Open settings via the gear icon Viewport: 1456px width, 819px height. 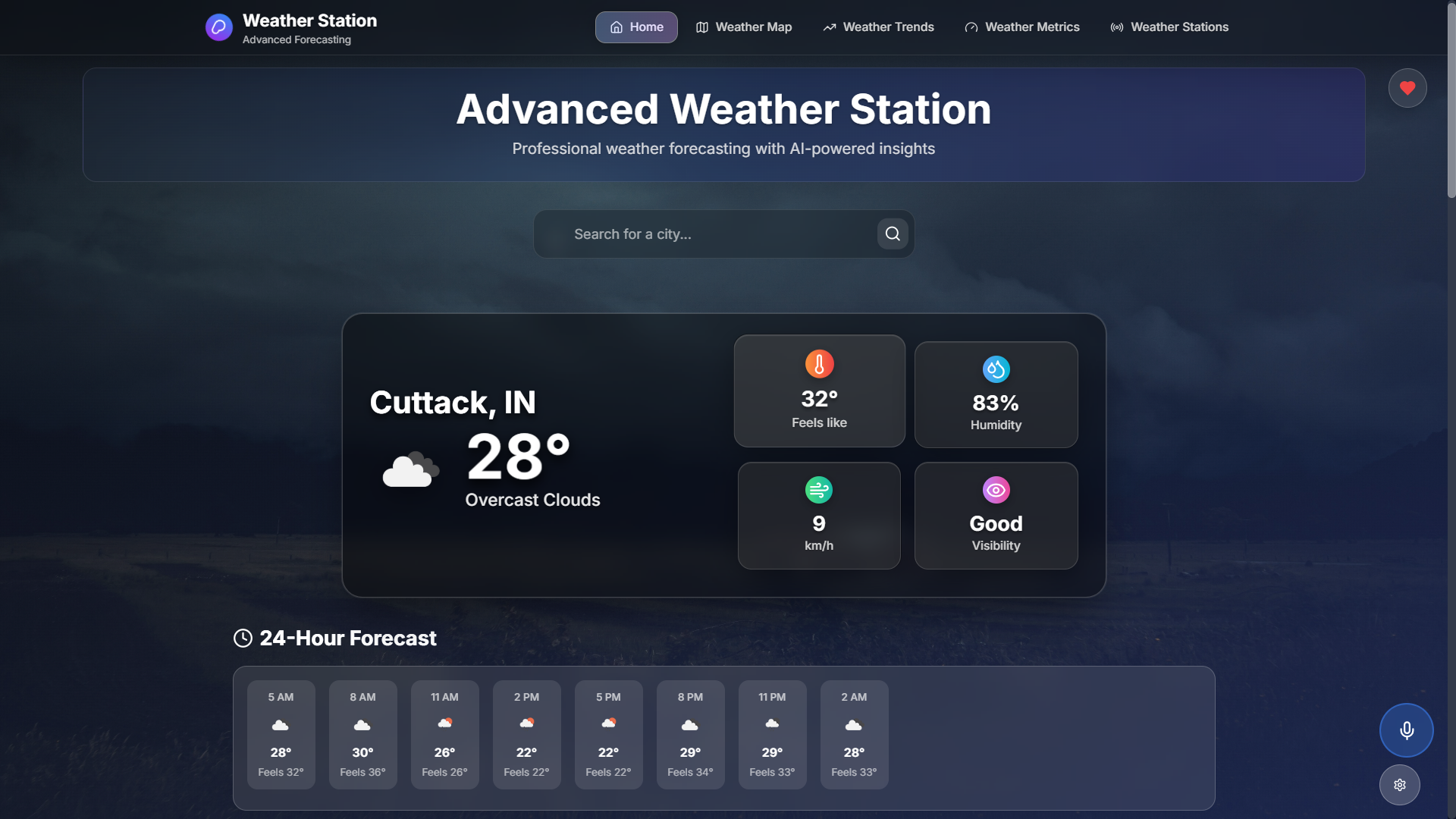[x=1399, y=785]
